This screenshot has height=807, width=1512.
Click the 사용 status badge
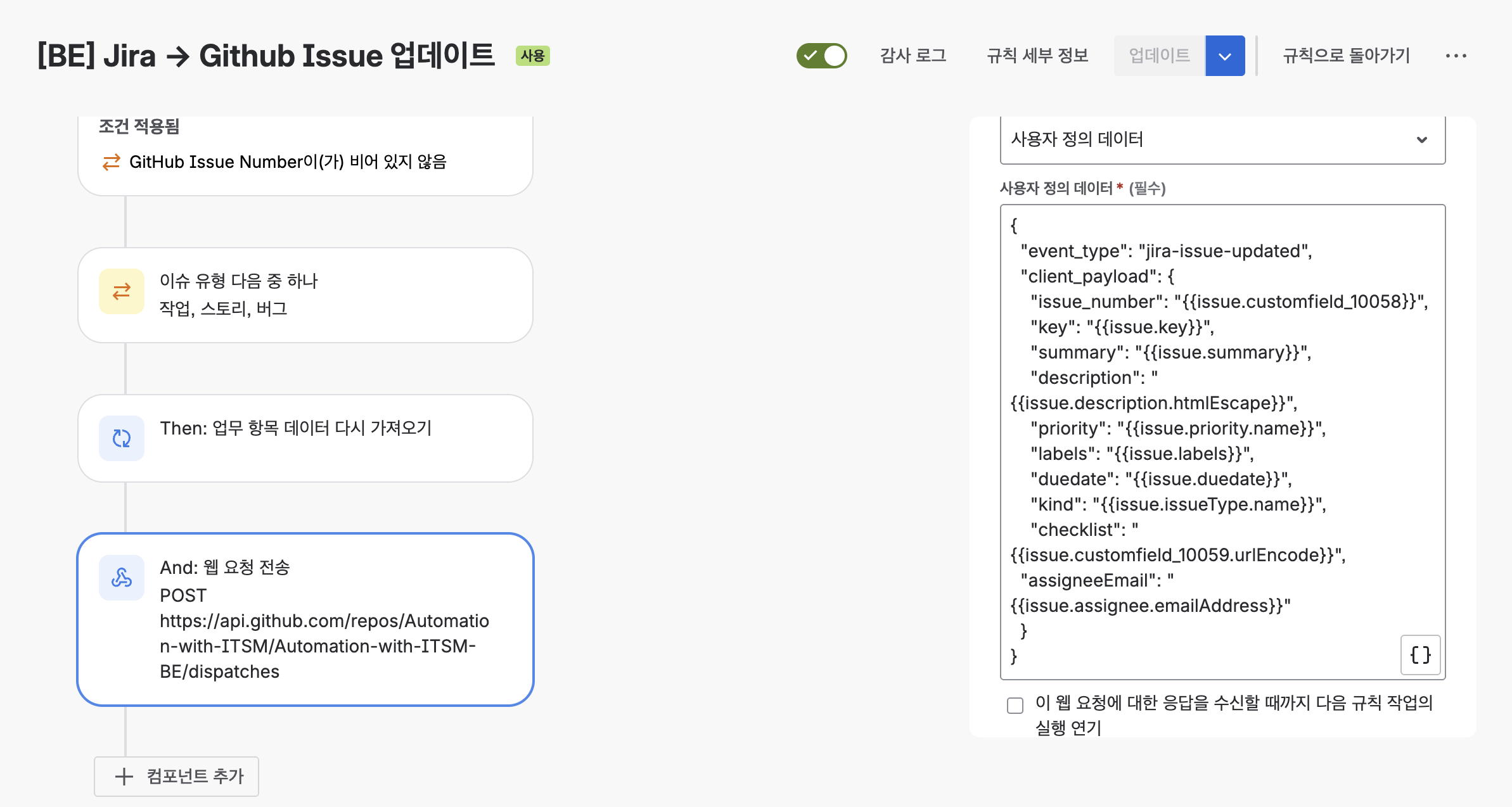[x=532, y=55]
